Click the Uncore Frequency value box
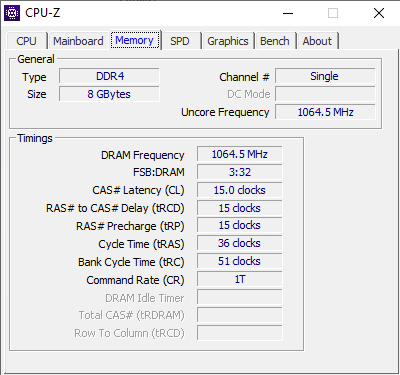Image resolution: width=400 pixels, height=375 pixels. click(x=325, y=112)
